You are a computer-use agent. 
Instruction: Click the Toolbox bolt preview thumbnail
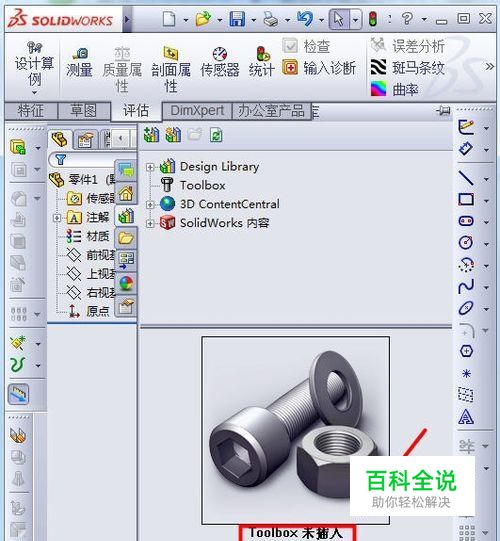pos(296,430)
